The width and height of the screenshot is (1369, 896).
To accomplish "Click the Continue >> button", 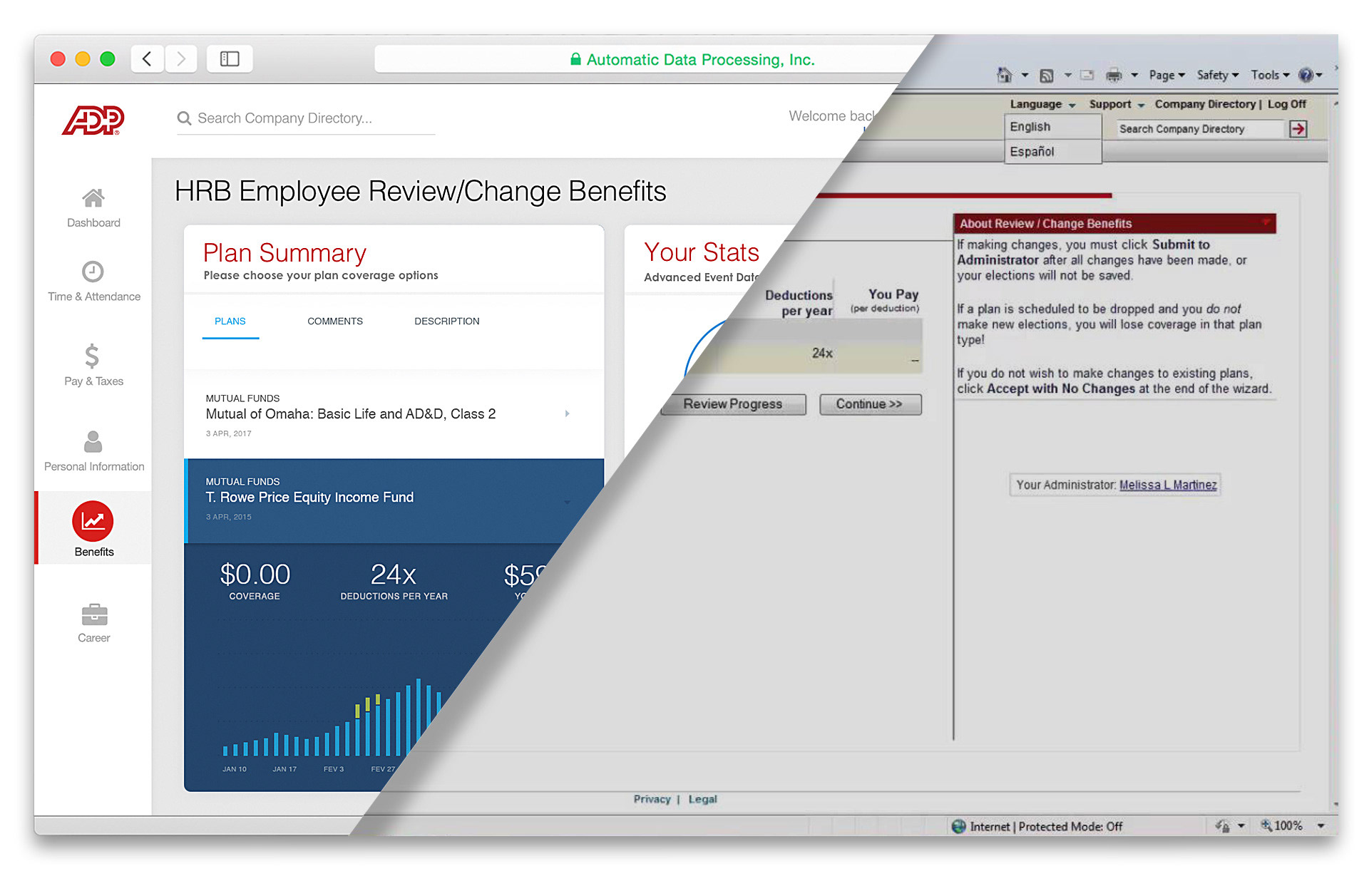I will (869, 404).
